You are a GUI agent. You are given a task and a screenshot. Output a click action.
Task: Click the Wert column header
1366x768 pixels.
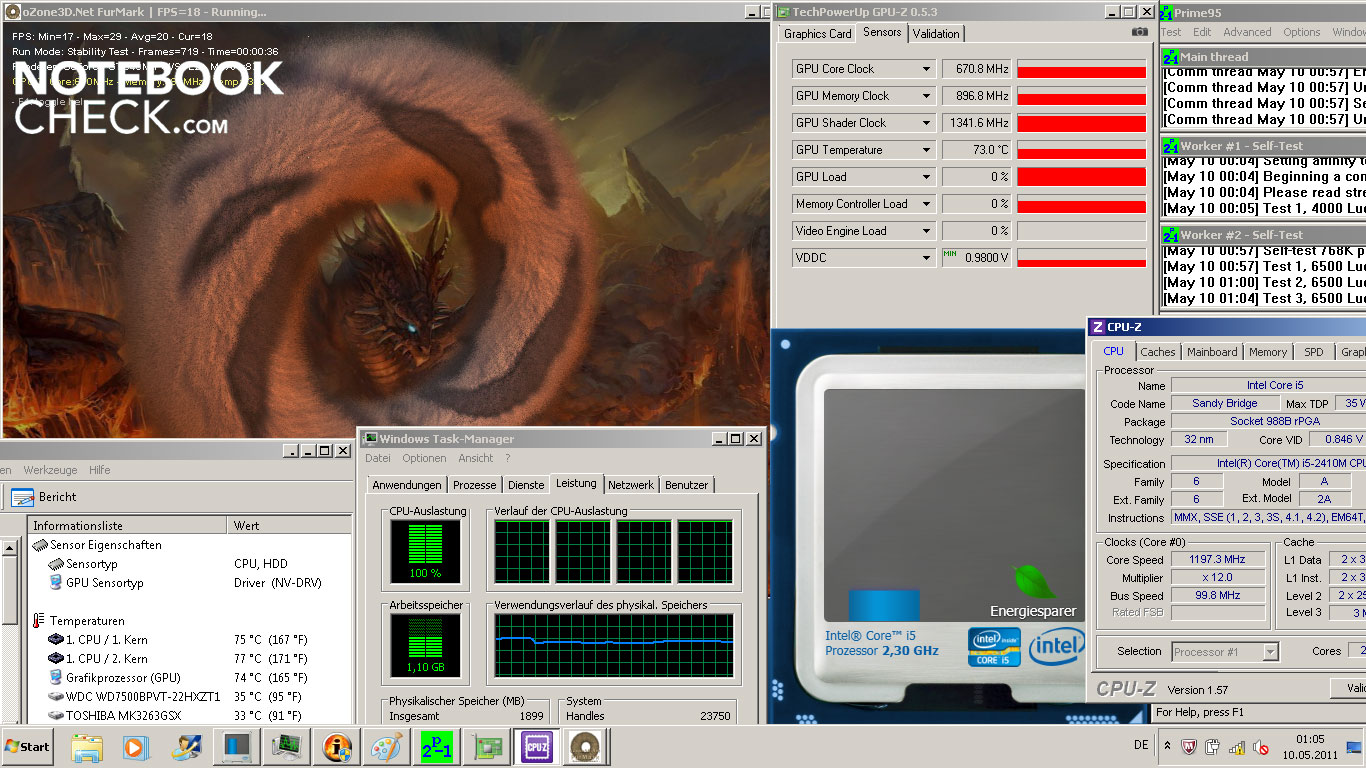[291, 525]
